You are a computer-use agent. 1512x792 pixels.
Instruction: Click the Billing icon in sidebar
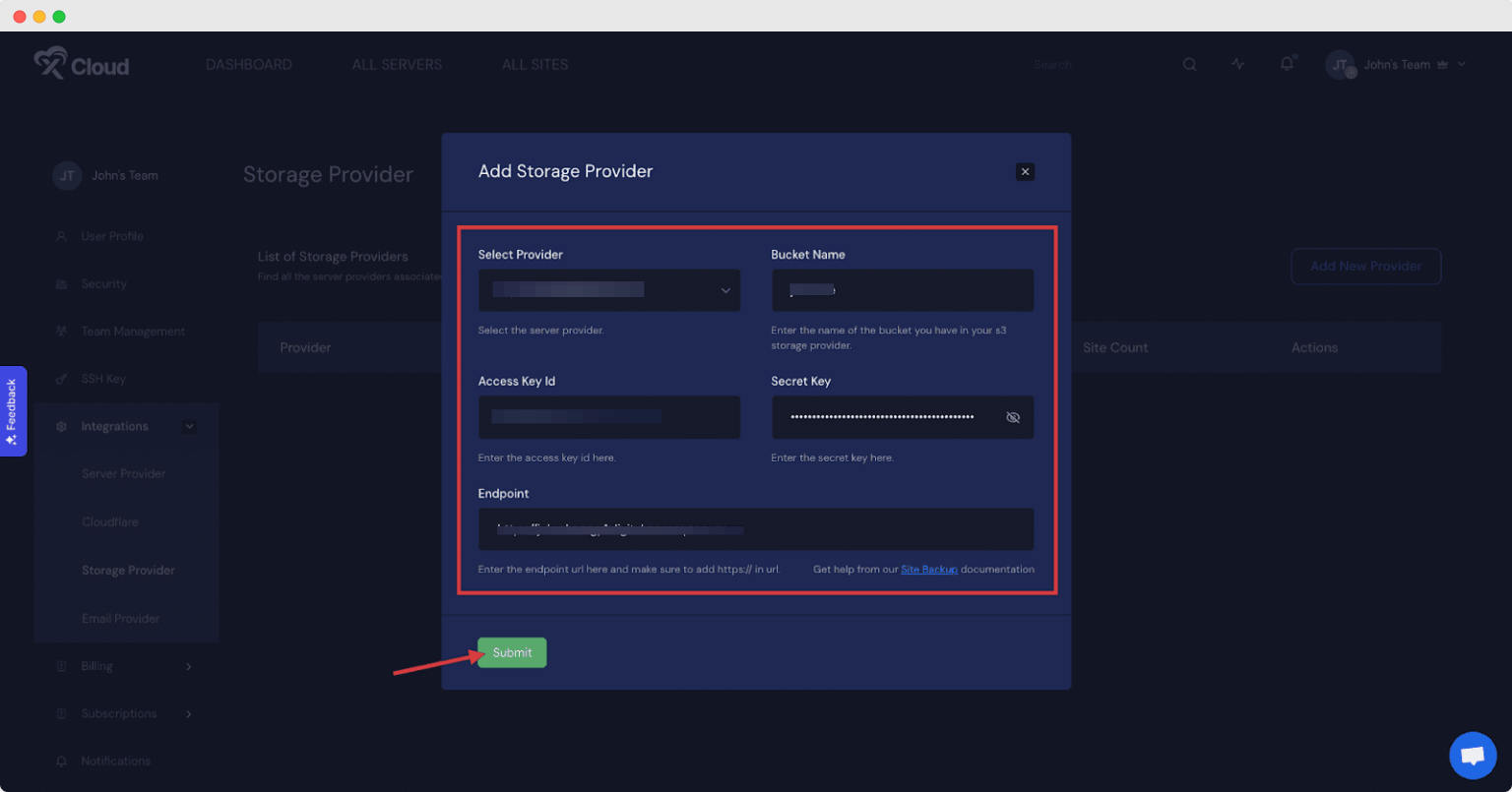[61, 666]
